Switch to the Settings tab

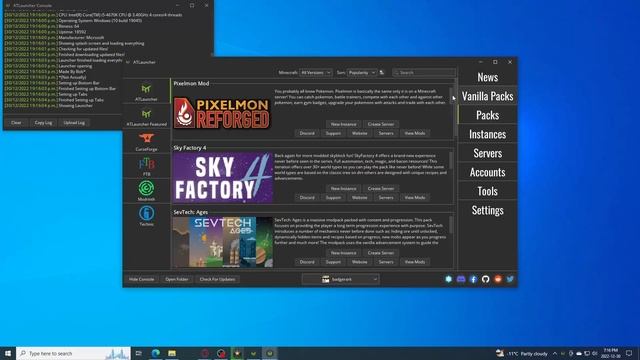(487, 210)
